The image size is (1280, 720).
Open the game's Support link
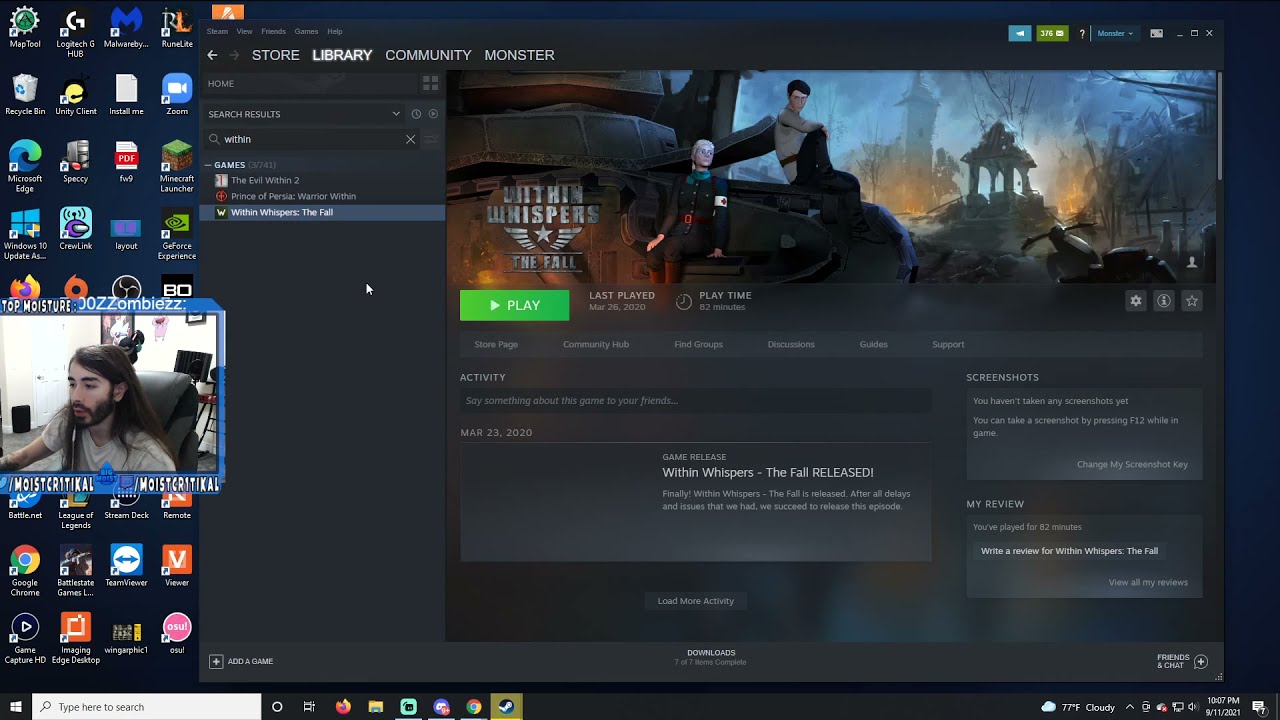pos(948,344)
